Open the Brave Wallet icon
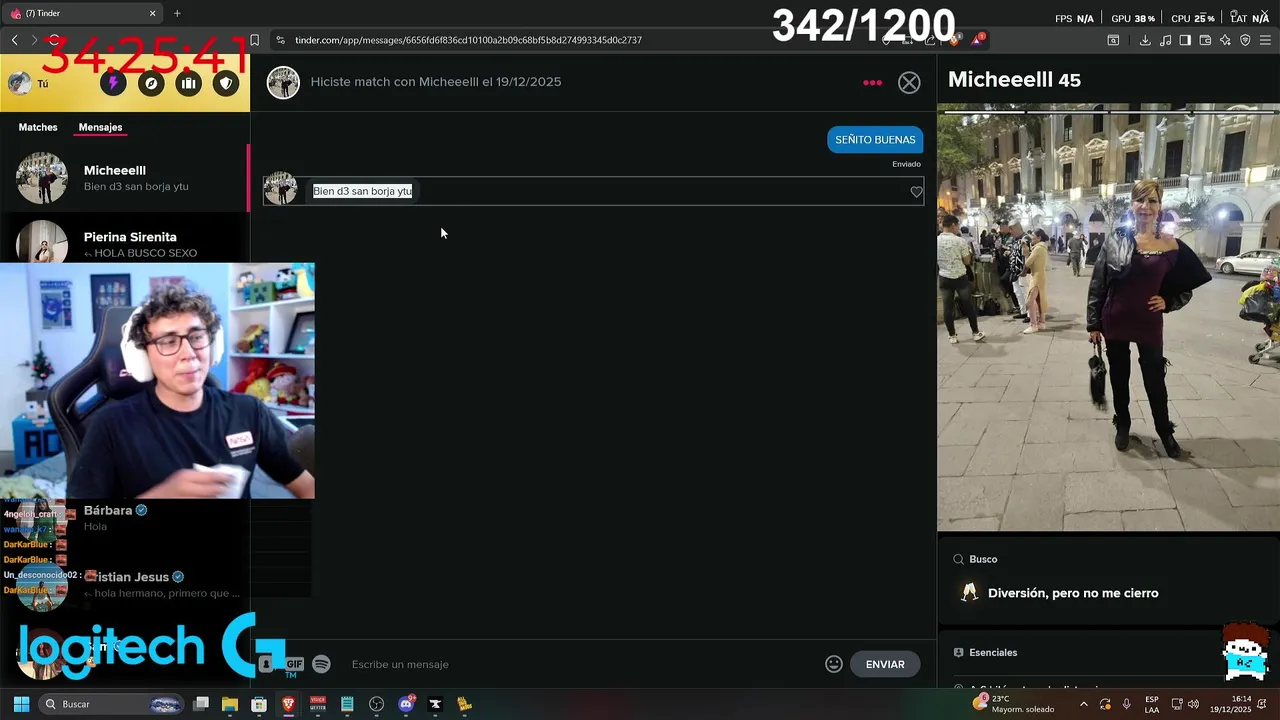Screen dimensions: 1280x720 [1205, 40]
